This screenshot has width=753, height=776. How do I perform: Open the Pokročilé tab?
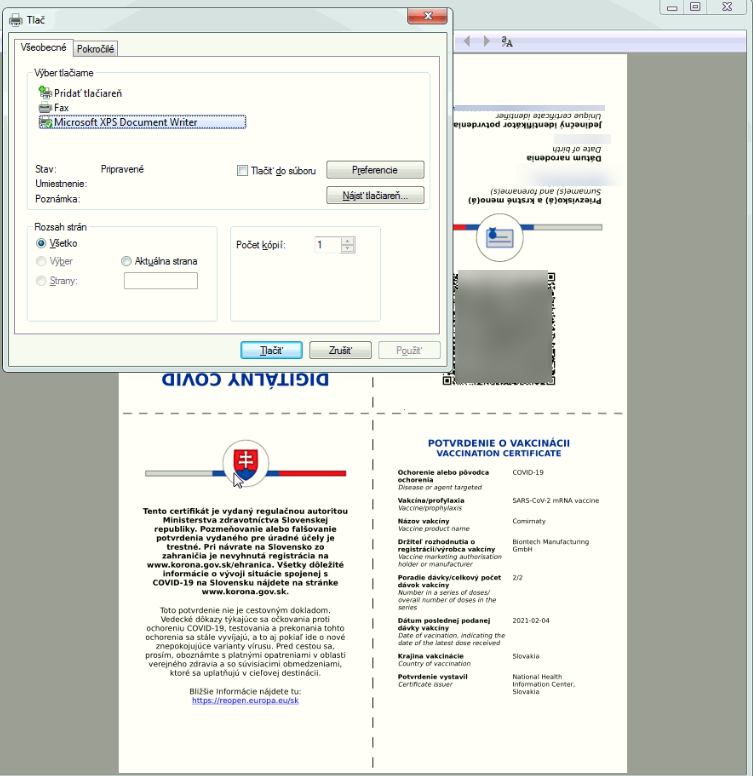[x=95, y=49]
